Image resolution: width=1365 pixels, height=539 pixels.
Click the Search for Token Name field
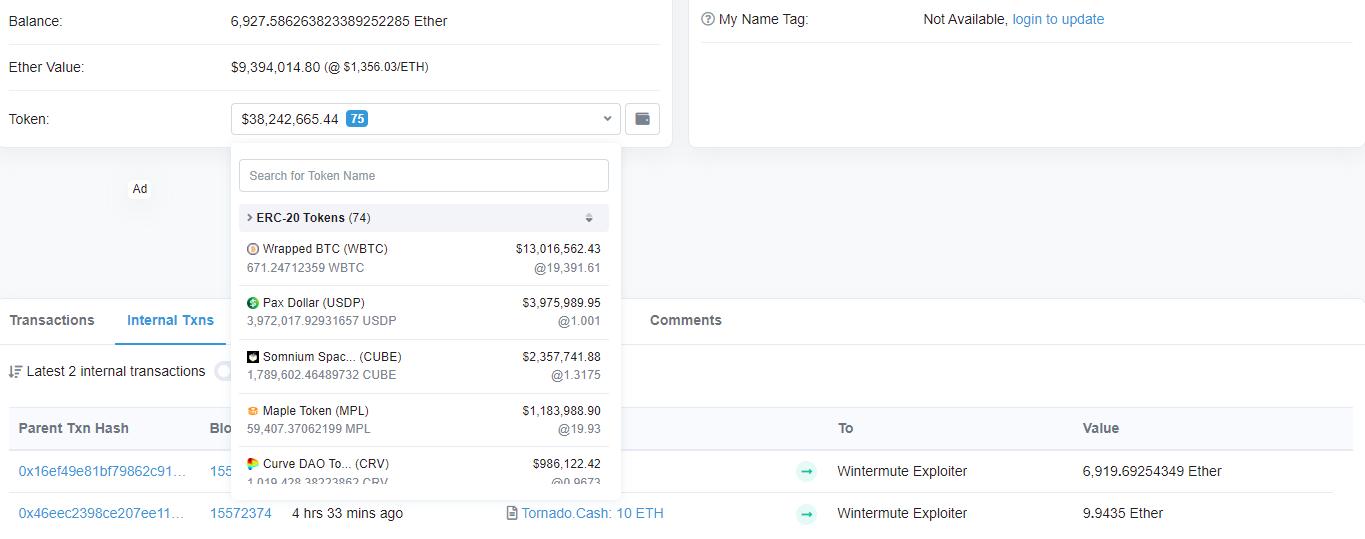423,175
